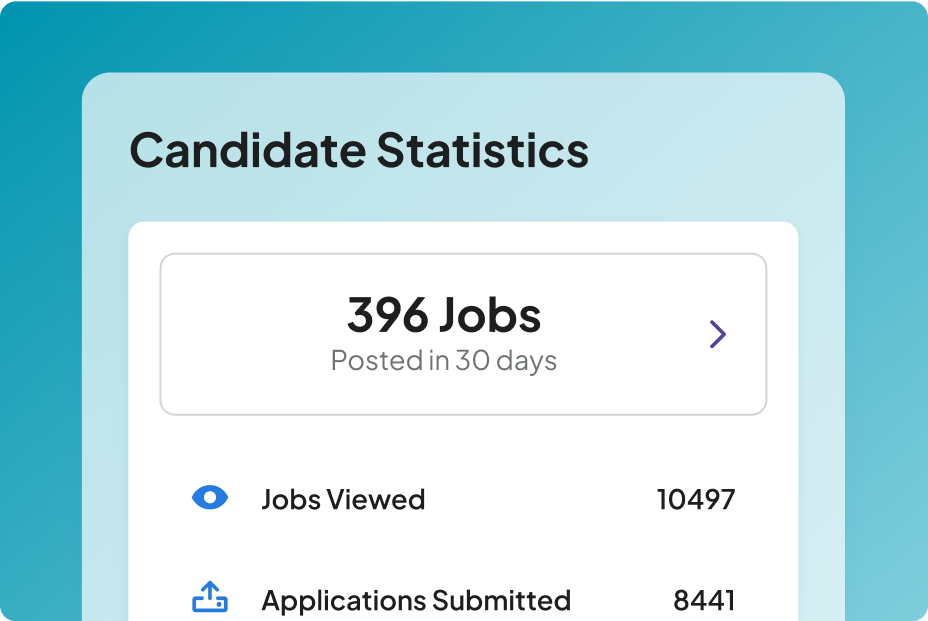Click the word "Candidate" in the title
Screen dimensions: 928x621
[x=247, y=150]
